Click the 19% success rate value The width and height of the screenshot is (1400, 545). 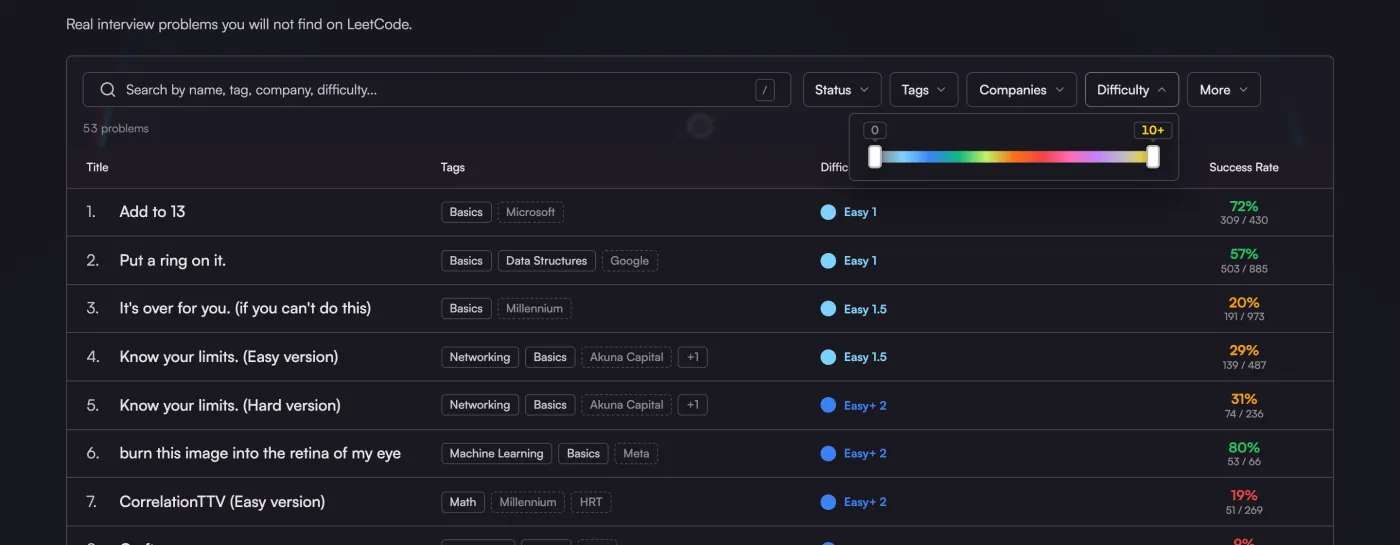pos(1244,495)
